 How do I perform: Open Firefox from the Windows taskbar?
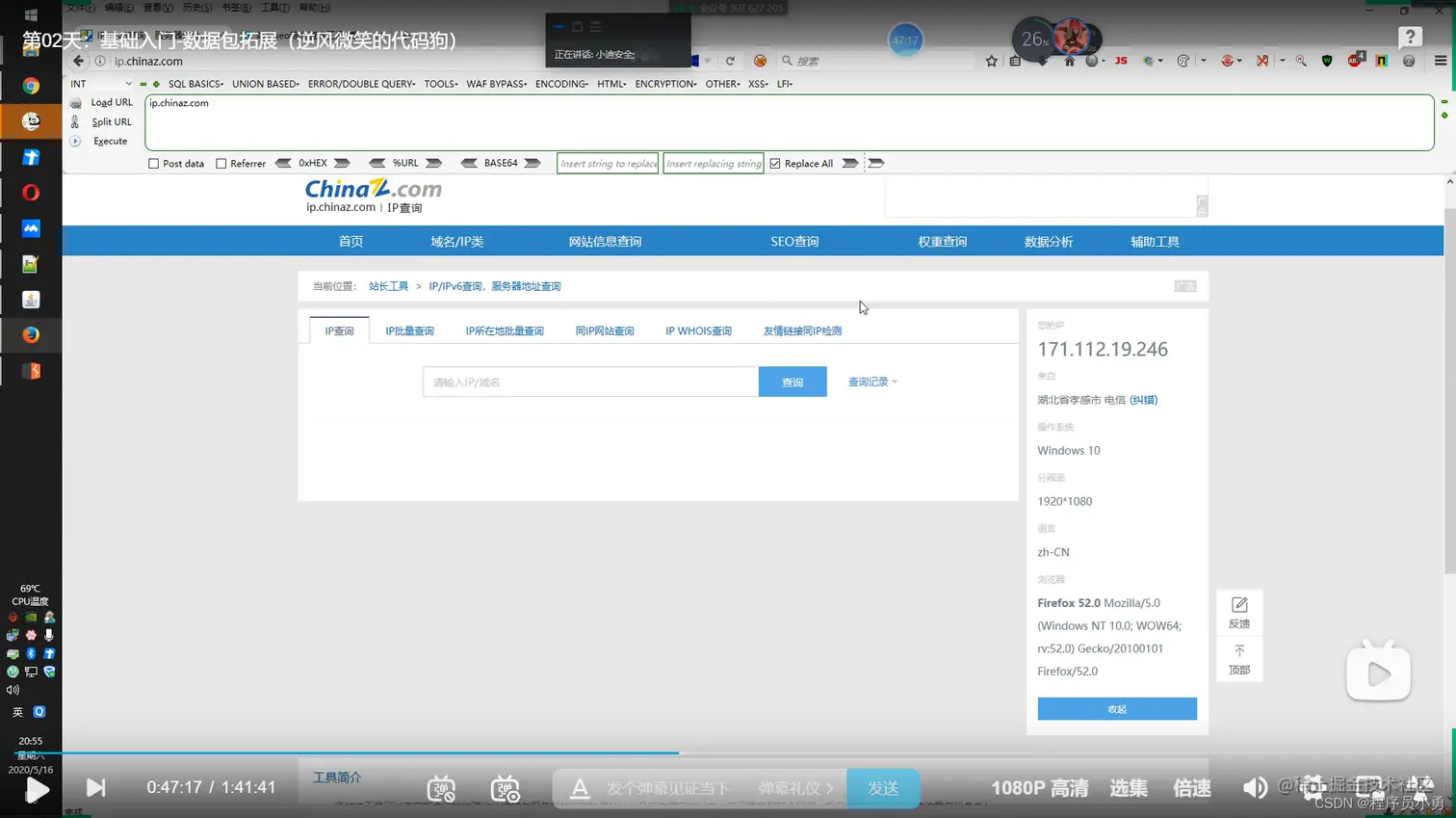tap(31, 335)
